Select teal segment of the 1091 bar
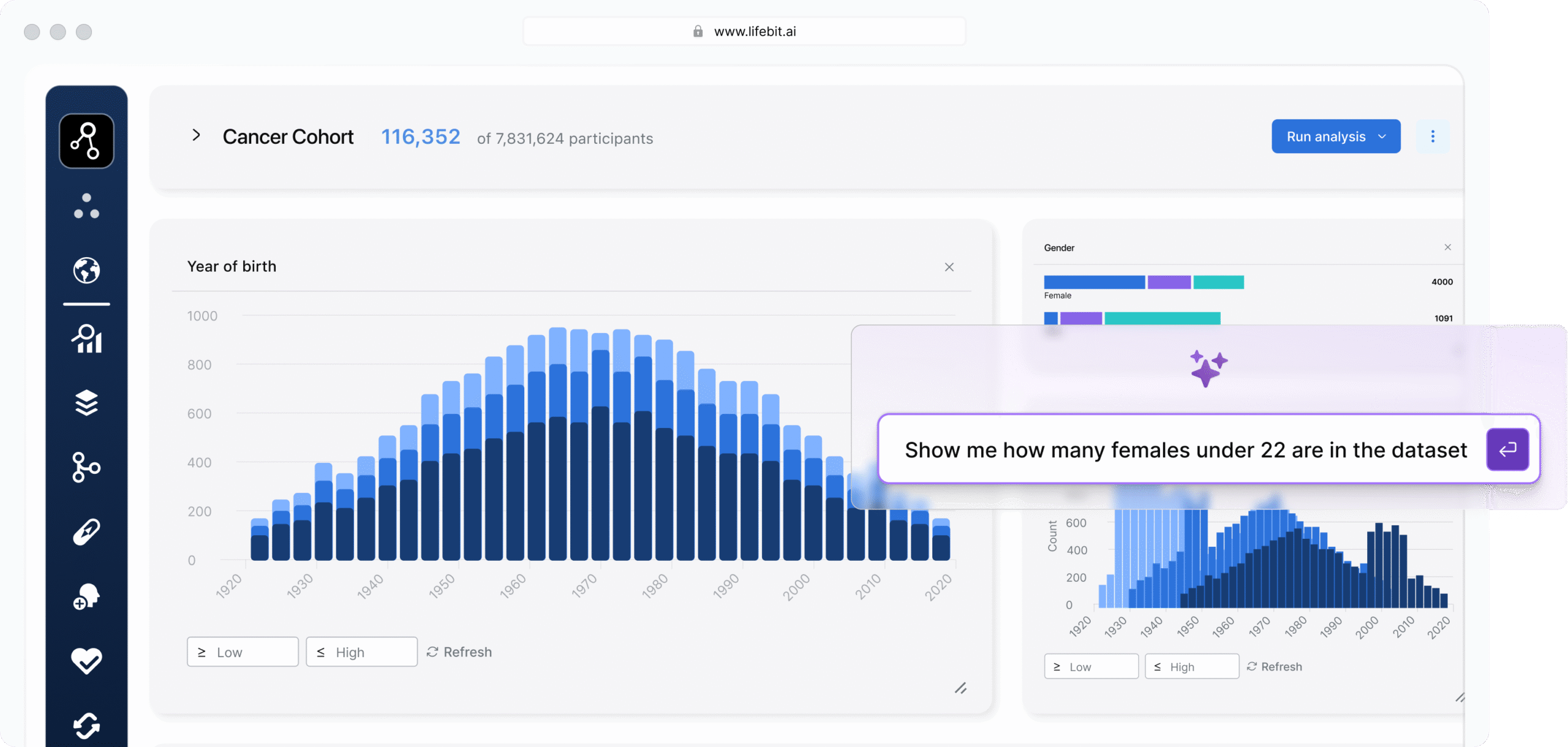Image resolution: width=1568 pixels, height=747 pixels. click(x=1163, y=318)
